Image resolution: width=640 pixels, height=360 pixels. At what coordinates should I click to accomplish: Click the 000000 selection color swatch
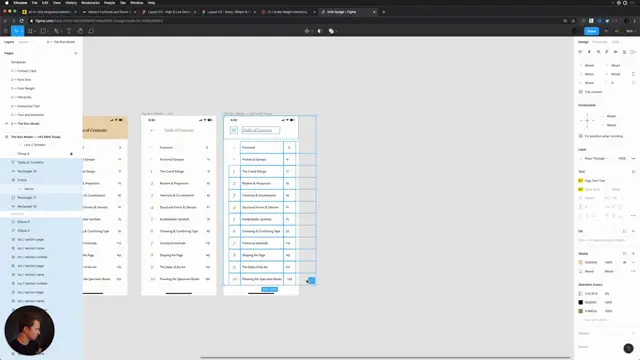(x=580, y=302)
